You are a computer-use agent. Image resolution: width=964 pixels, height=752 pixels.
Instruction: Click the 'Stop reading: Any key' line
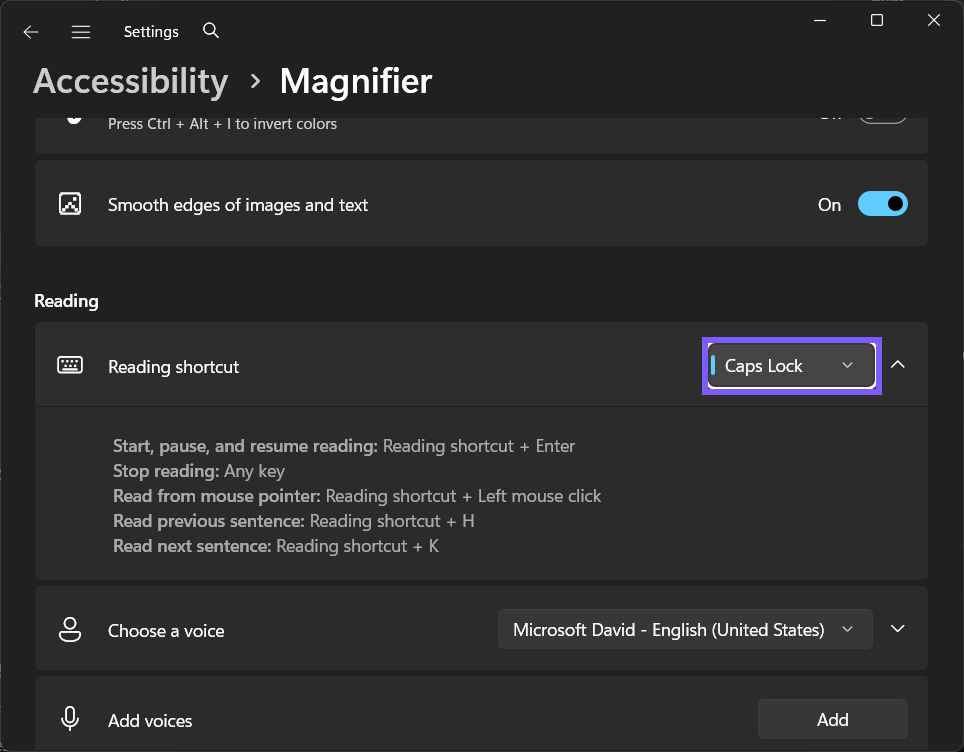click(x=199, y=471)
